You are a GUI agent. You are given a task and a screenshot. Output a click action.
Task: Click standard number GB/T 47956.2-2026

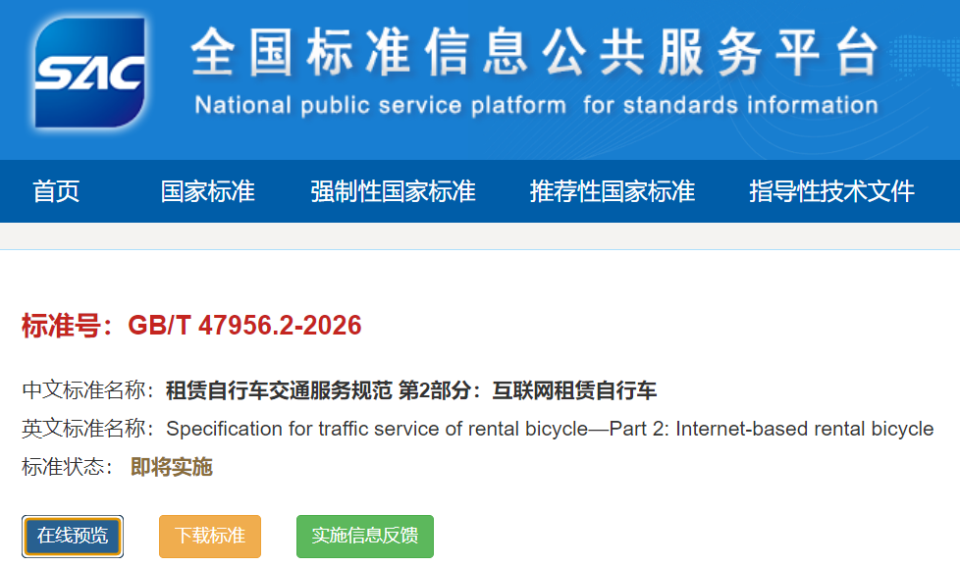(x=244, y=325)
